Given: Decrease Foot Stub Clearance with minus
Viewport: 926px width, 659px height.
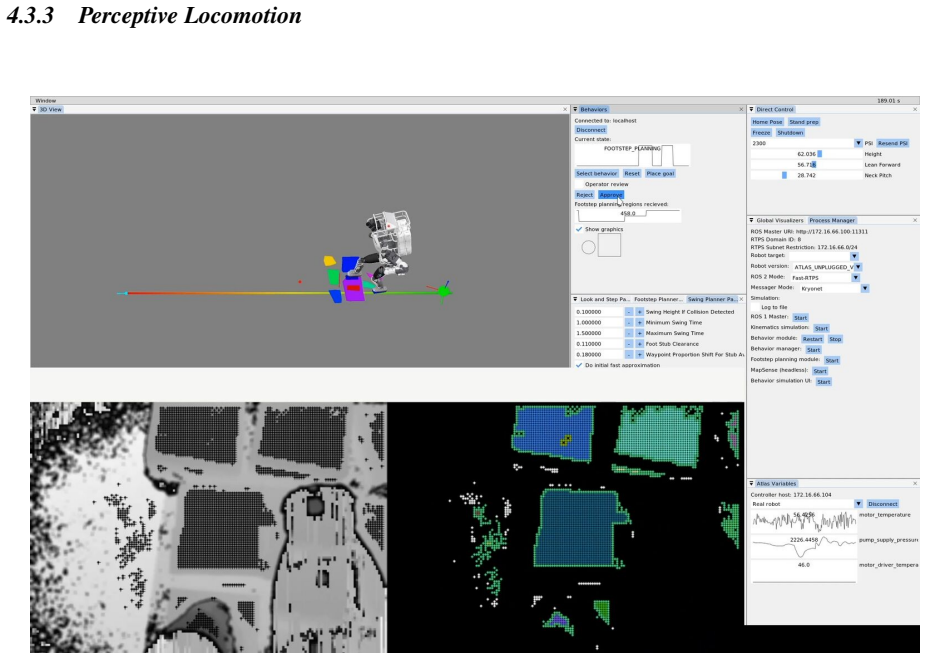Looking at the screenshot, I should coord(629,344).
